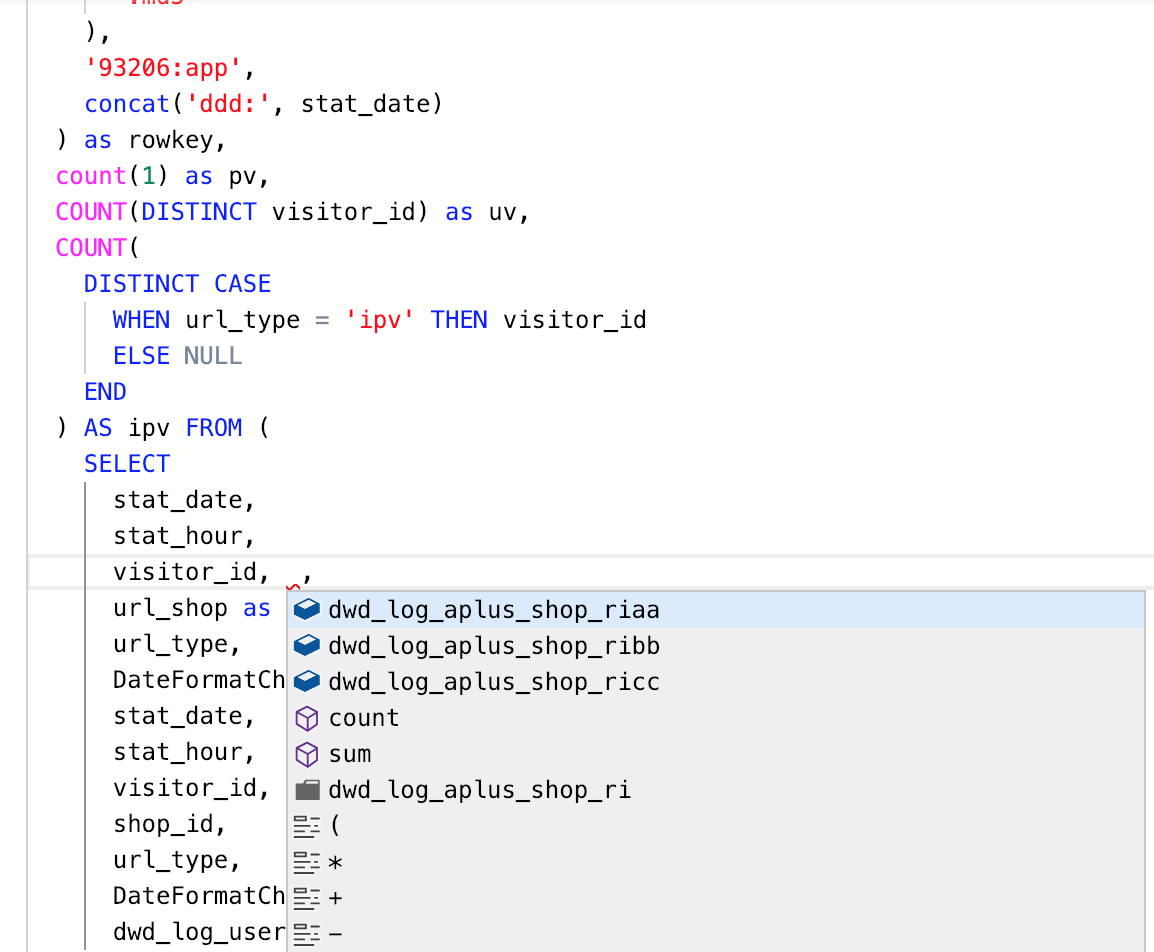1154x952 pixels.
Task: Select the plus operator suggestion
Action: coord(715,898)
